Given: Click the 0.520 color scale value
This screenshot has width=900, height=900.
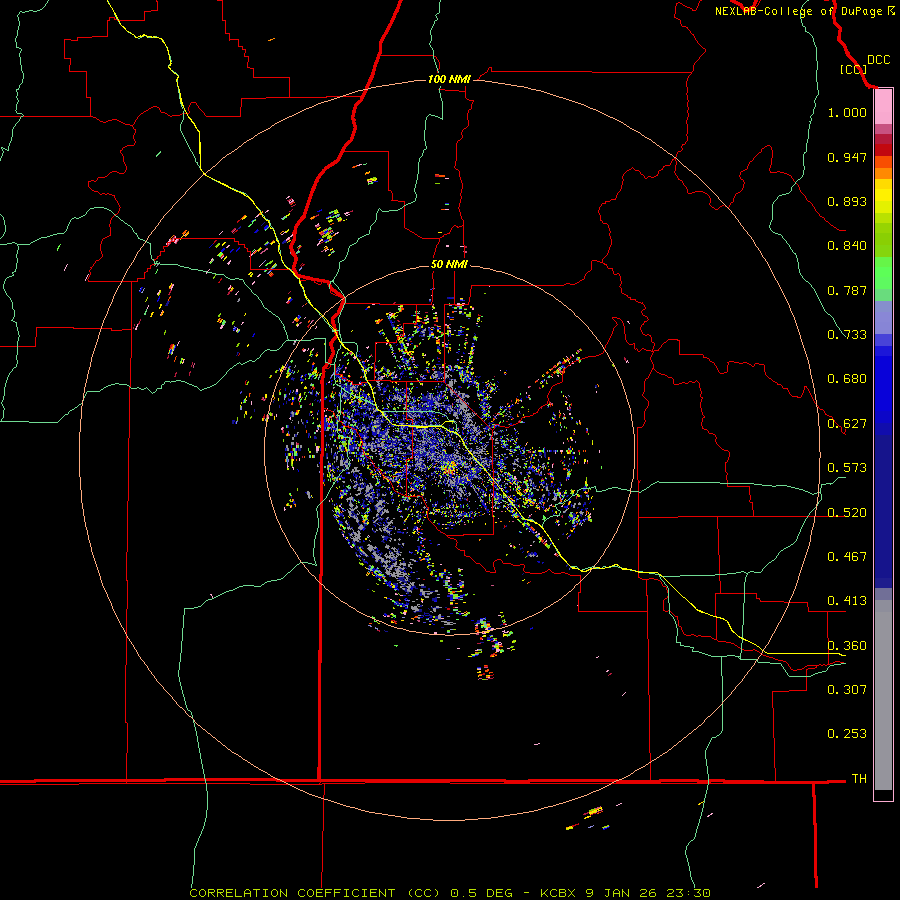Looking at the screenshot, I should click(x=847, y=513).
